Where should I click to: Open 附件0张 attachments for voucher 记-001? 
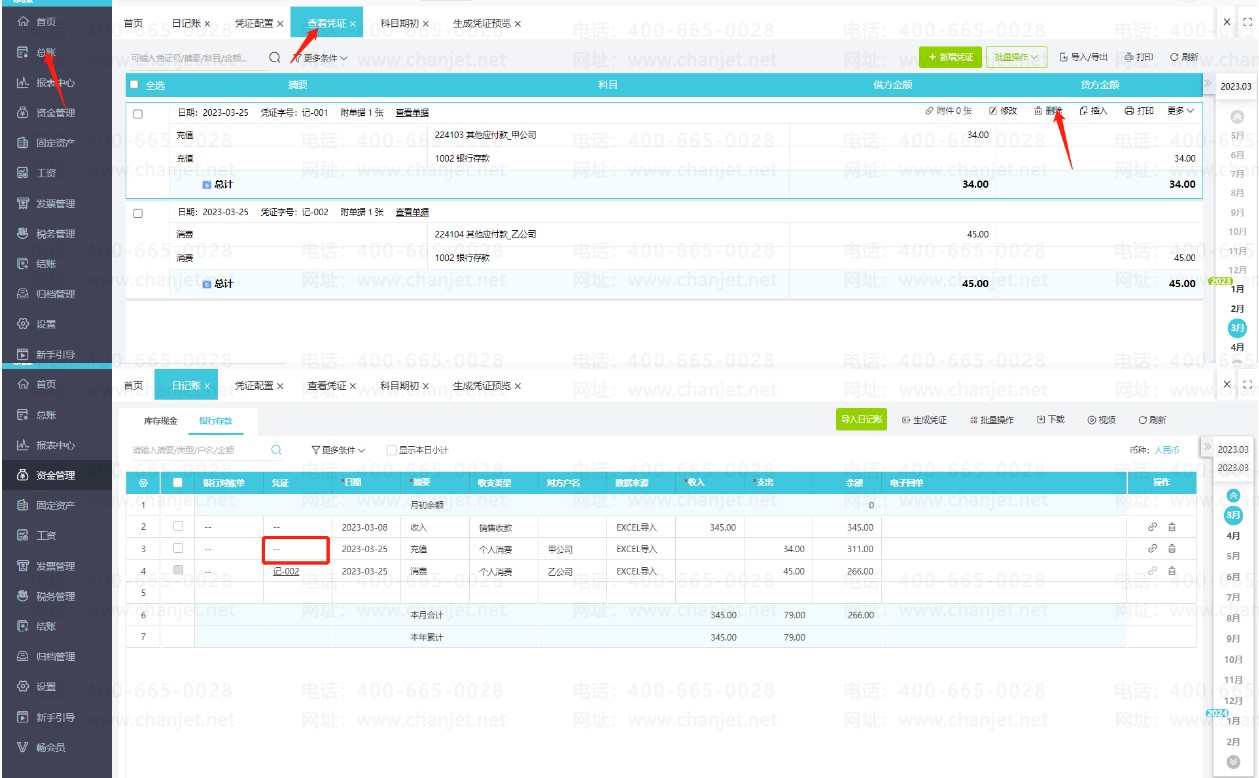pos(948,111)
